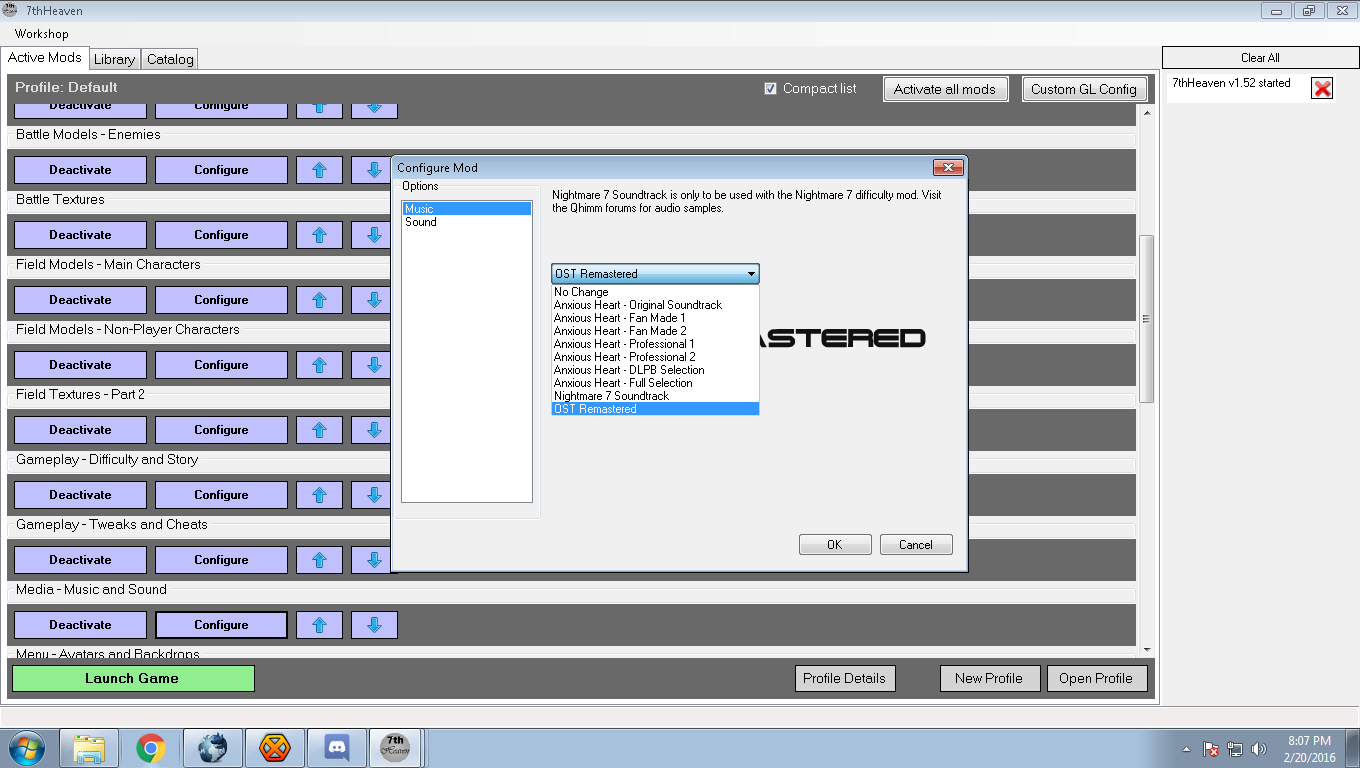Viewport: 1360px width, 768px height.
Task: Open Profile Details
Action: (x=845, y=678)
